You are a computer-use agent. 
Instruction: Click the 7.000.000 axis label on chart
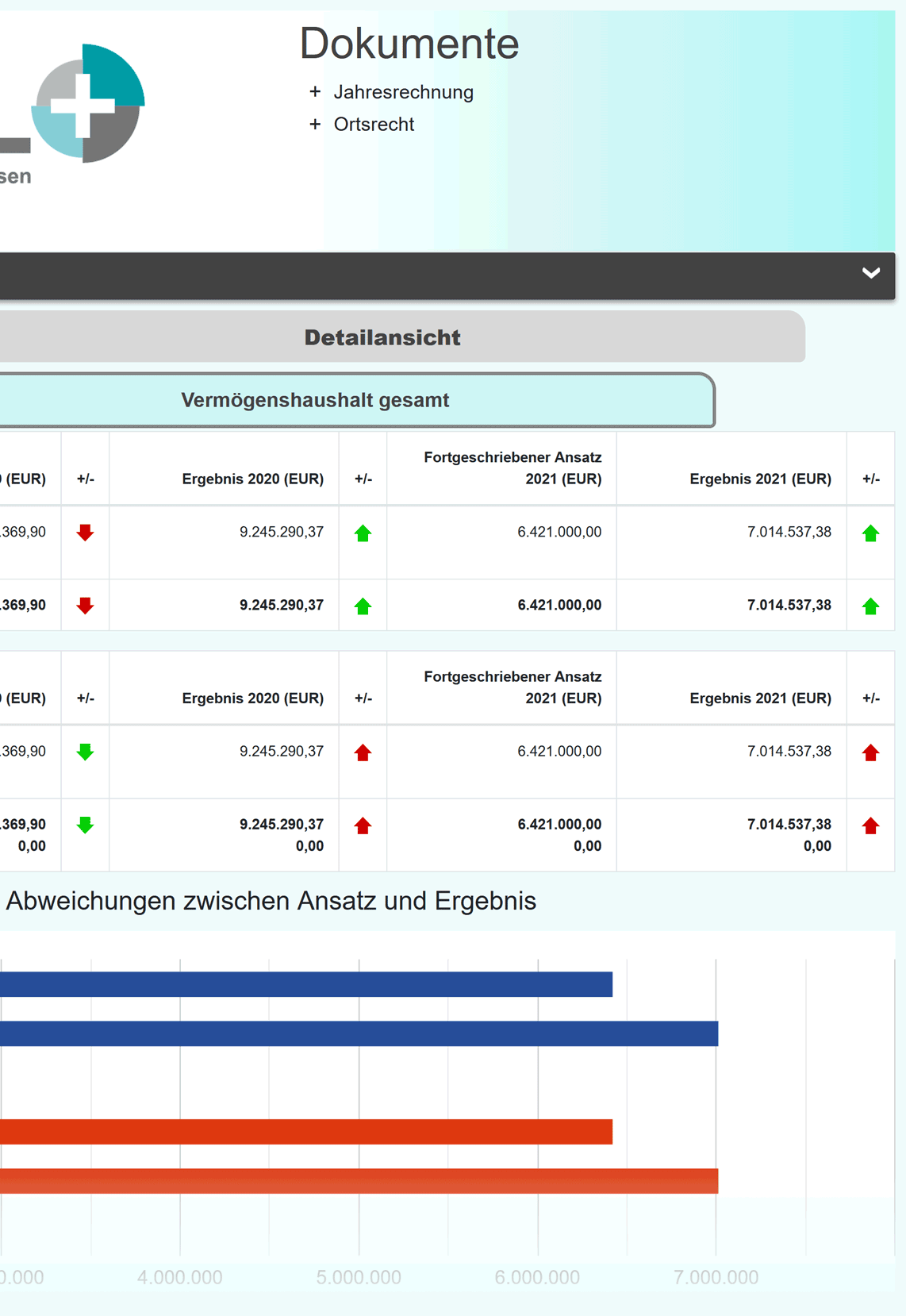point(716,1277)
